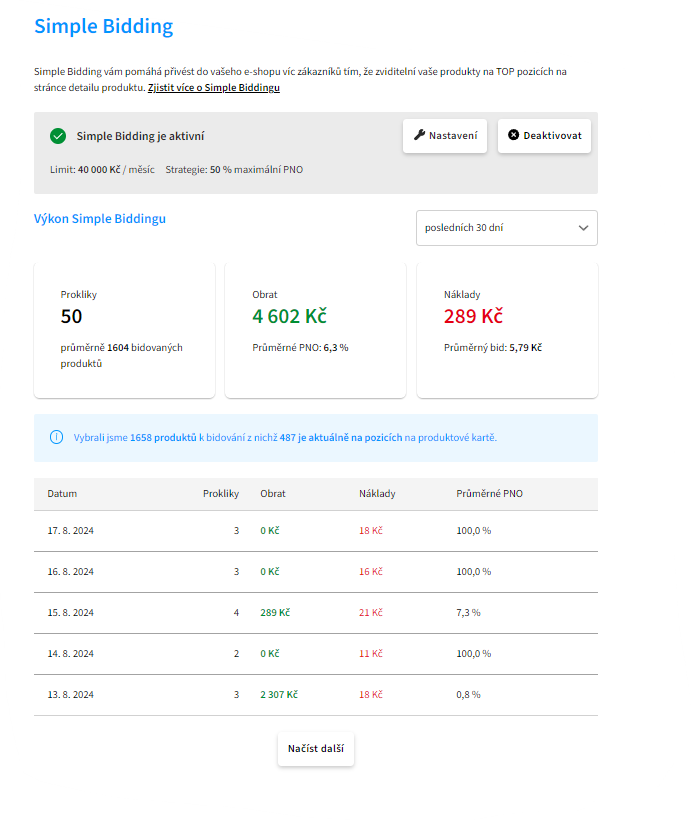Open Nastavení settings button
691x820 pixels.
[x=445, y=136]
